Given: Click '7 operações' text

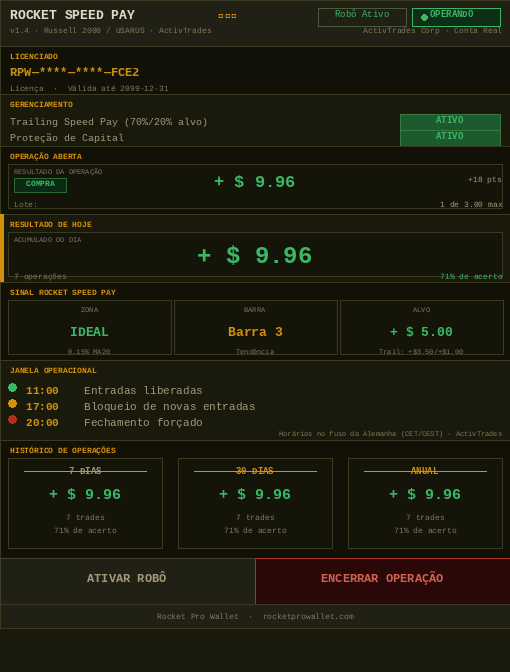Looking at the screenshot, I should 40,276.
